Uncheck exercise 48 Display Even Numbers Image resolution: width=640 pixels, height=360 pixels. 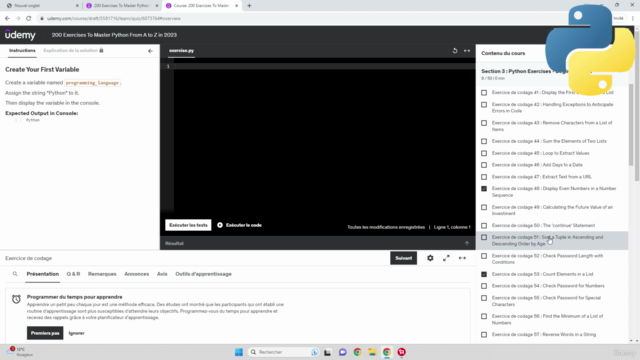coord(484,189)
